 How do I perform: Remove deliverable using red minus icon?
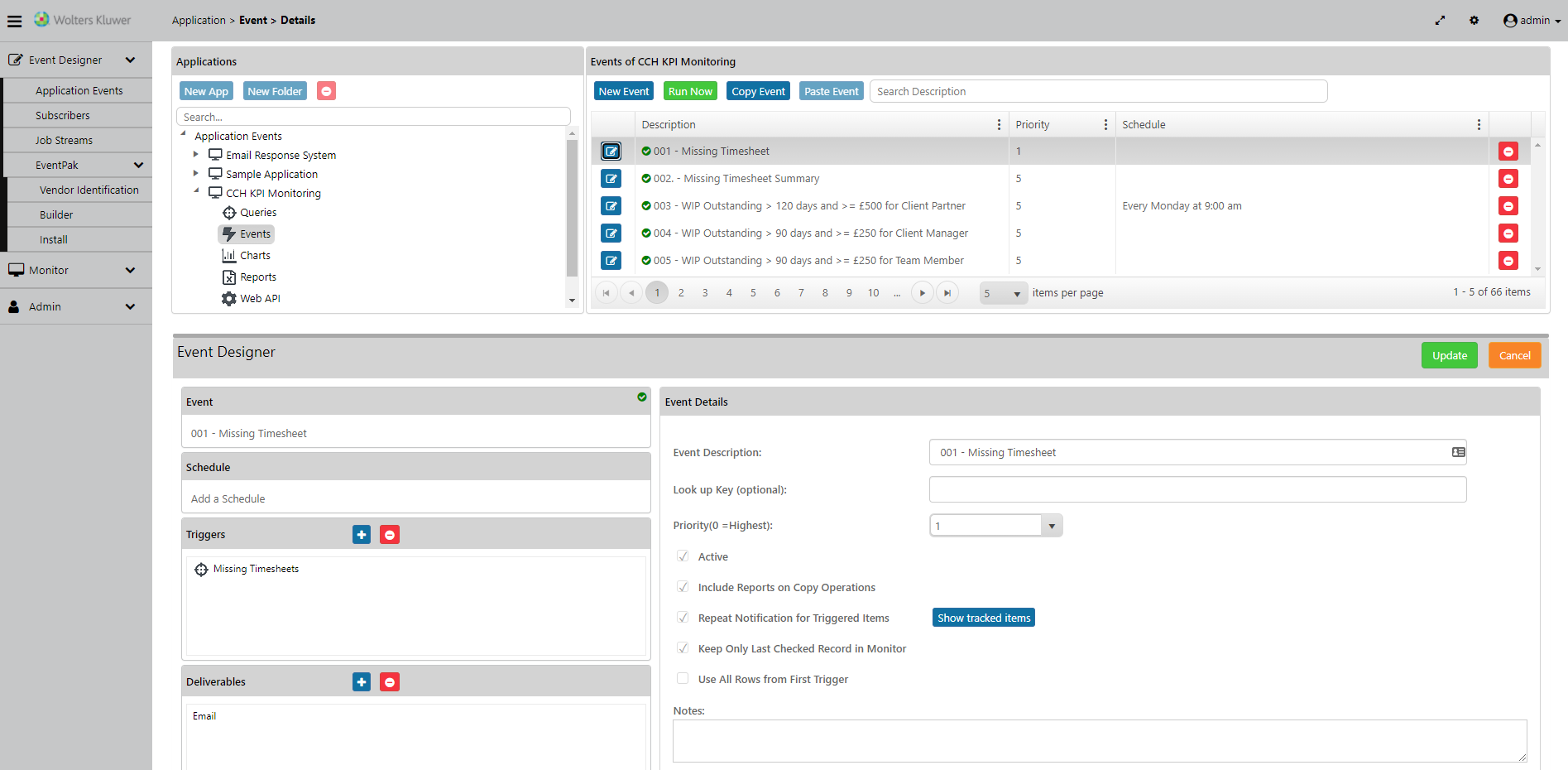coord(390,682)
